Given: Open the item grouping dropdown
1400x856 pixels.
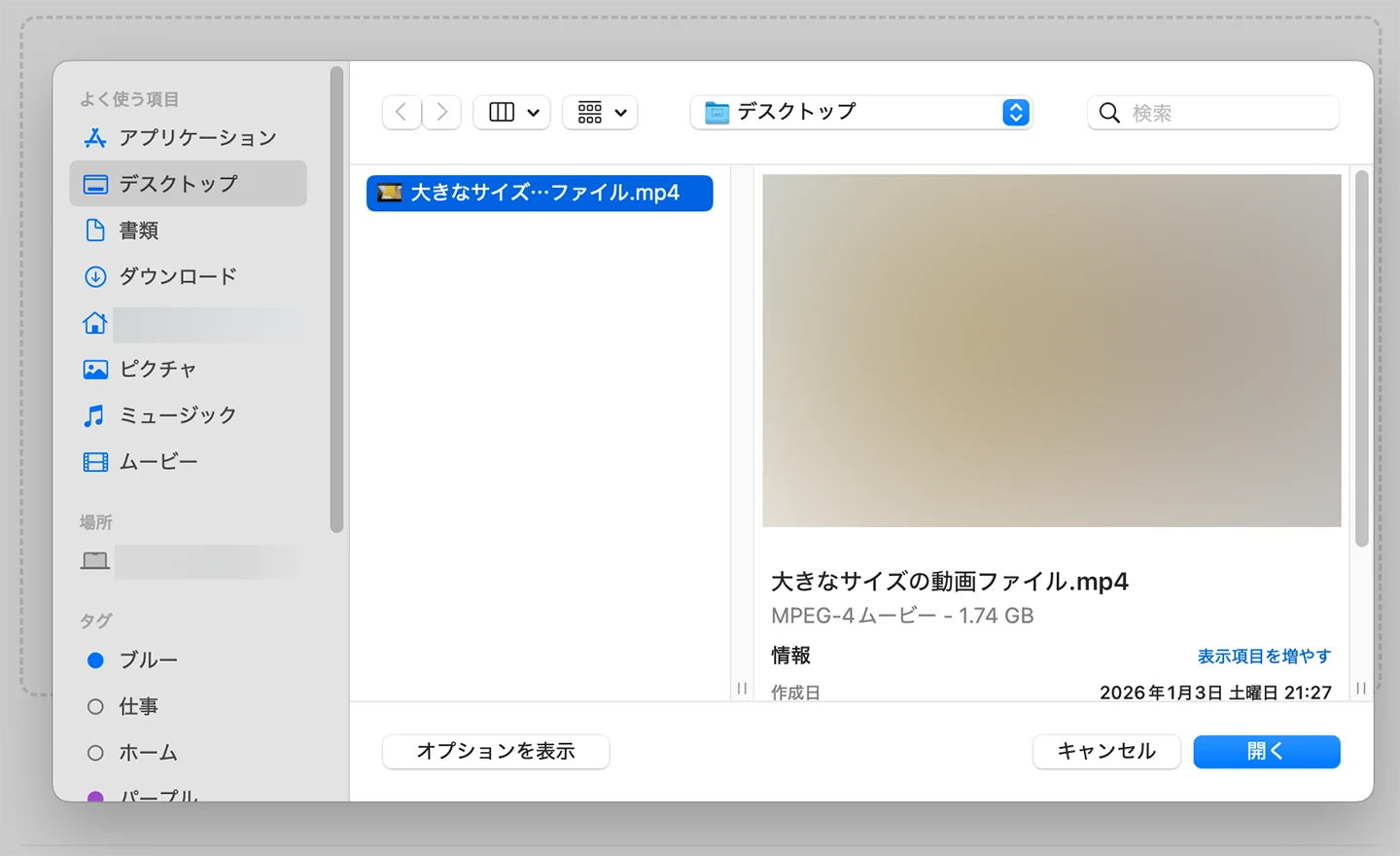Looking at the screenshot, I should (x=600, y=112).
